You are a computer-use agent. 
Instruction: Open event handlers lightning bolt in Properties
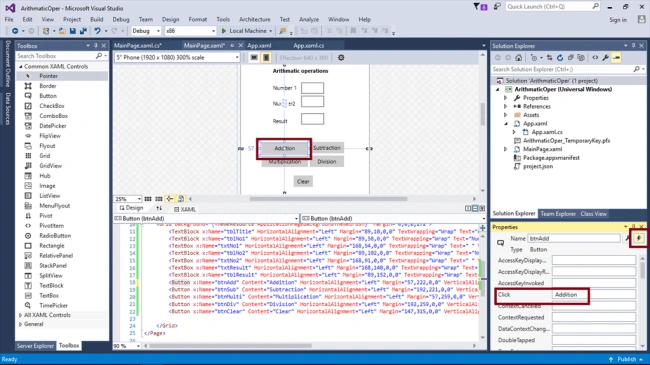tap(639, 238)
